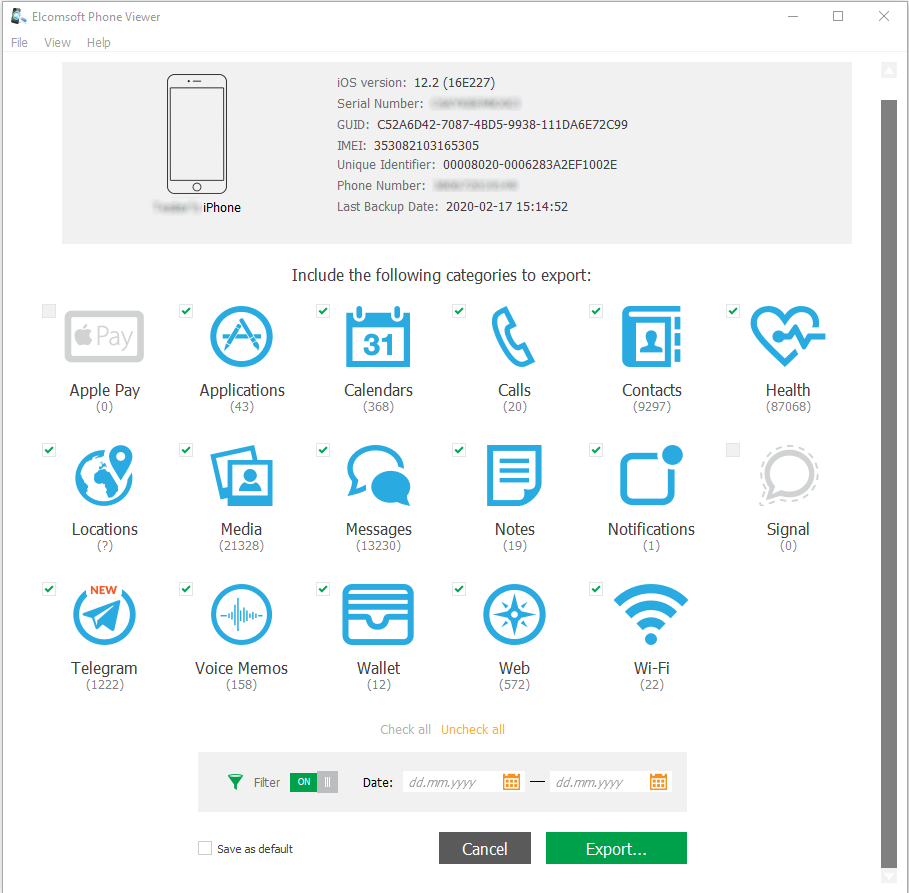Image resolution: width=909 pixels, height=893 pixels.
Task: Click the Uncheck all link
Action: [472, 729]
